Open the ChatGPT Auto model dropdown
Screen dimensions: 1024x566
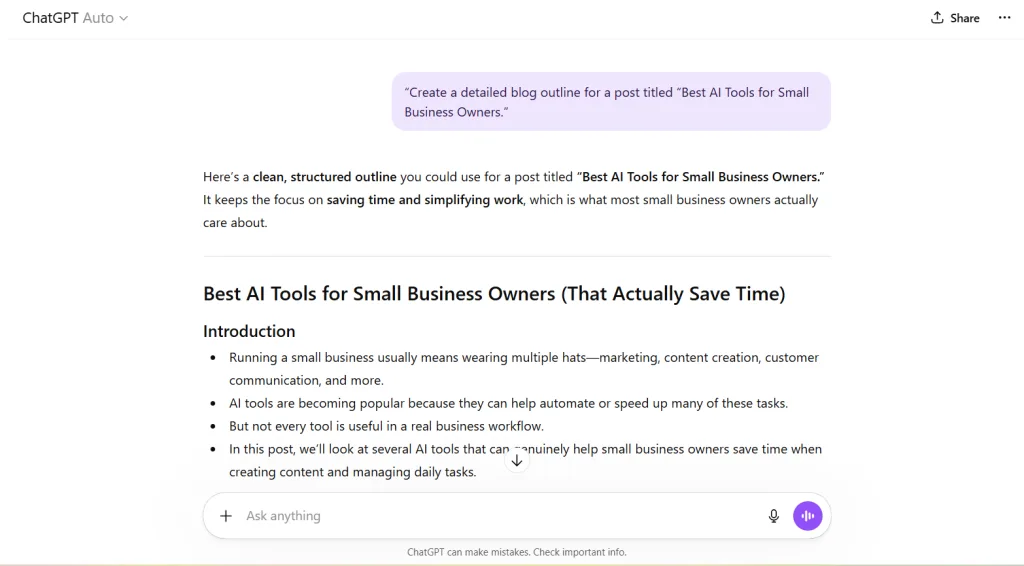click(75, 18)
